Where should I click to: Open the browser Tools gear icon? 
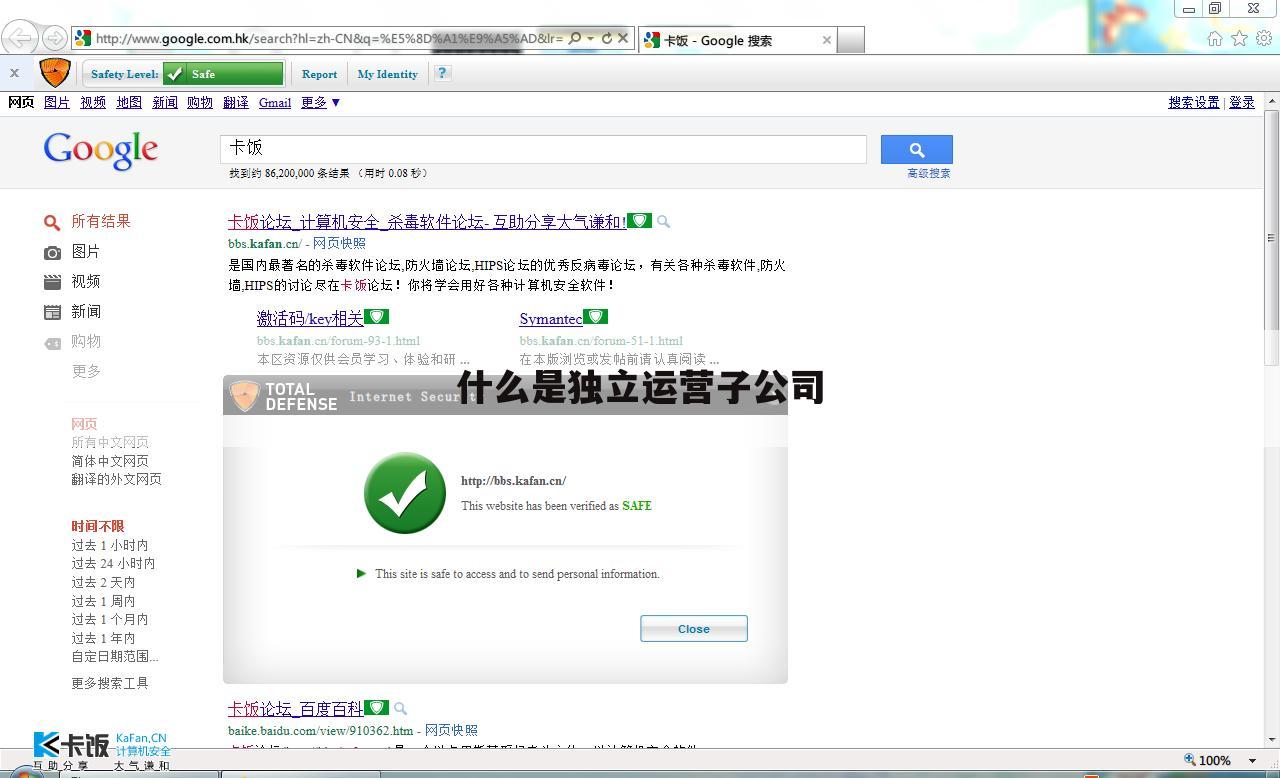(1264, 39)
